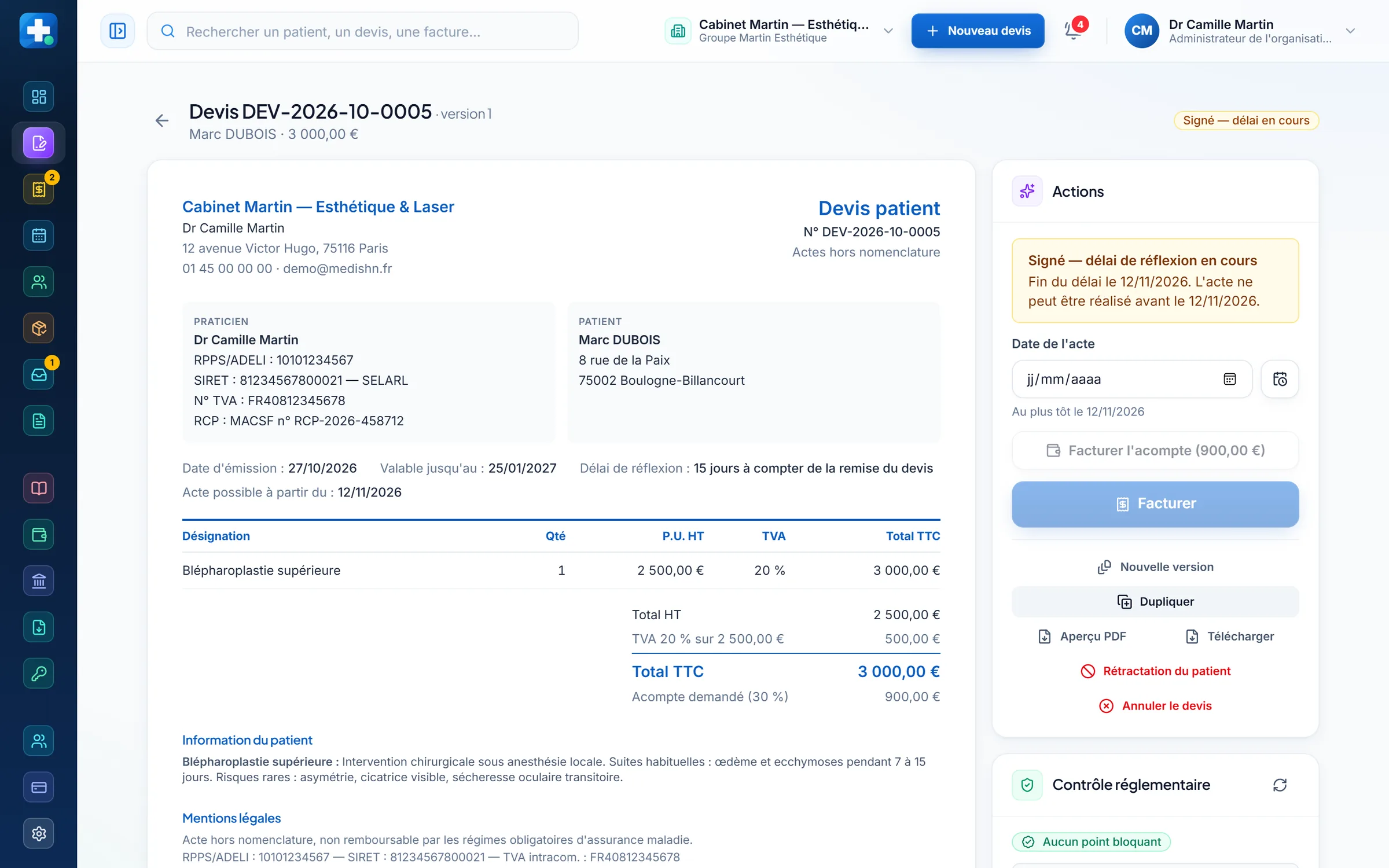Click the 'Cabinet Martin — Esthétique & Laser' heading

(318, 207)
